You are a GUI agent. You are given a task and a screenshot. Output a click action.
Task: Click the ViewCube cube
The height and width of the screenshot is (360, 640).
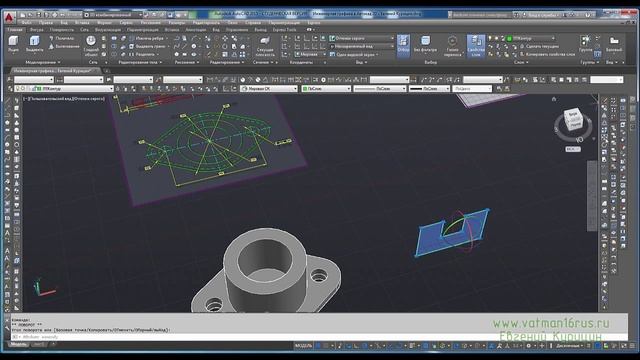pyautogui.click(x=573, y=118)
